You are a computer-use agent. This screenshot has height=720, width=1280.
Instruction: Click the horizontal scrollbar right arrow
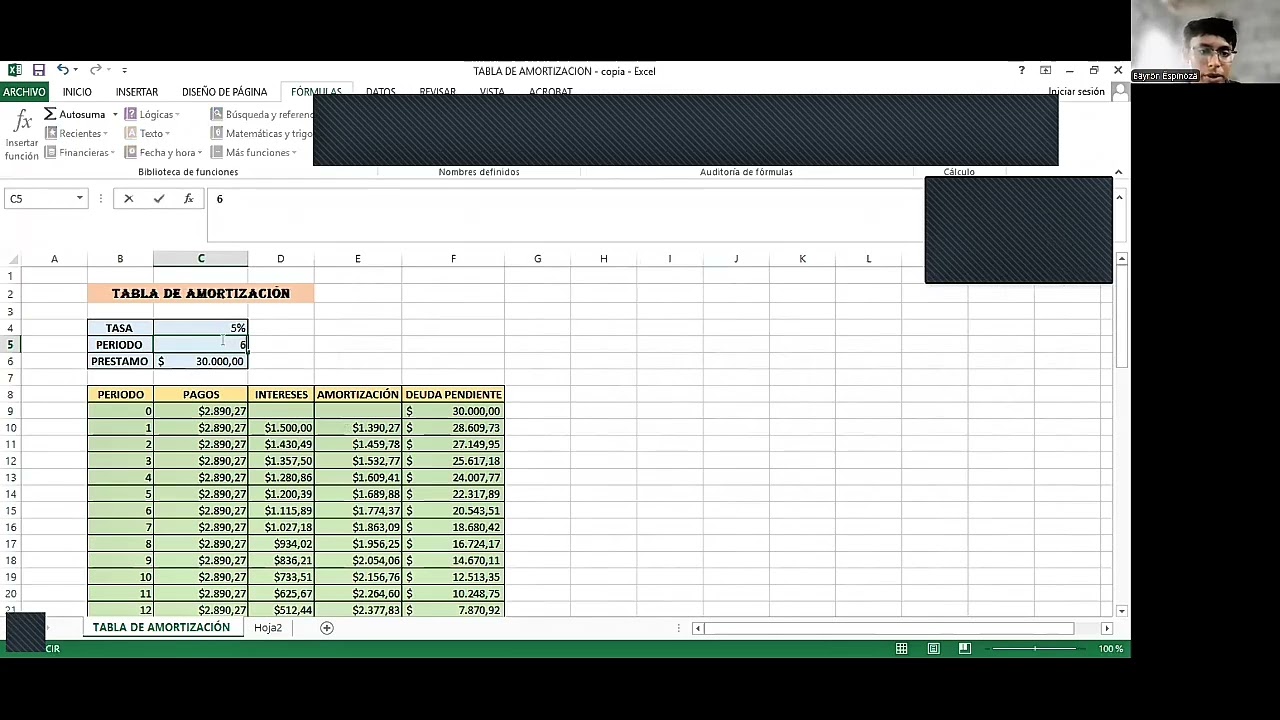coord(1106,628)
